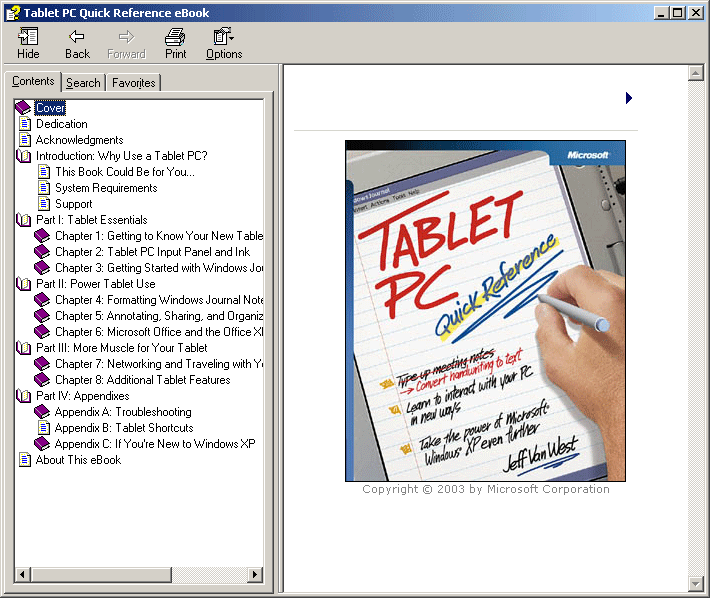710x598 pixels.
Task: Open Chapter 4: Formatting Windows Journal Notes
Action: tap(159, 300)
